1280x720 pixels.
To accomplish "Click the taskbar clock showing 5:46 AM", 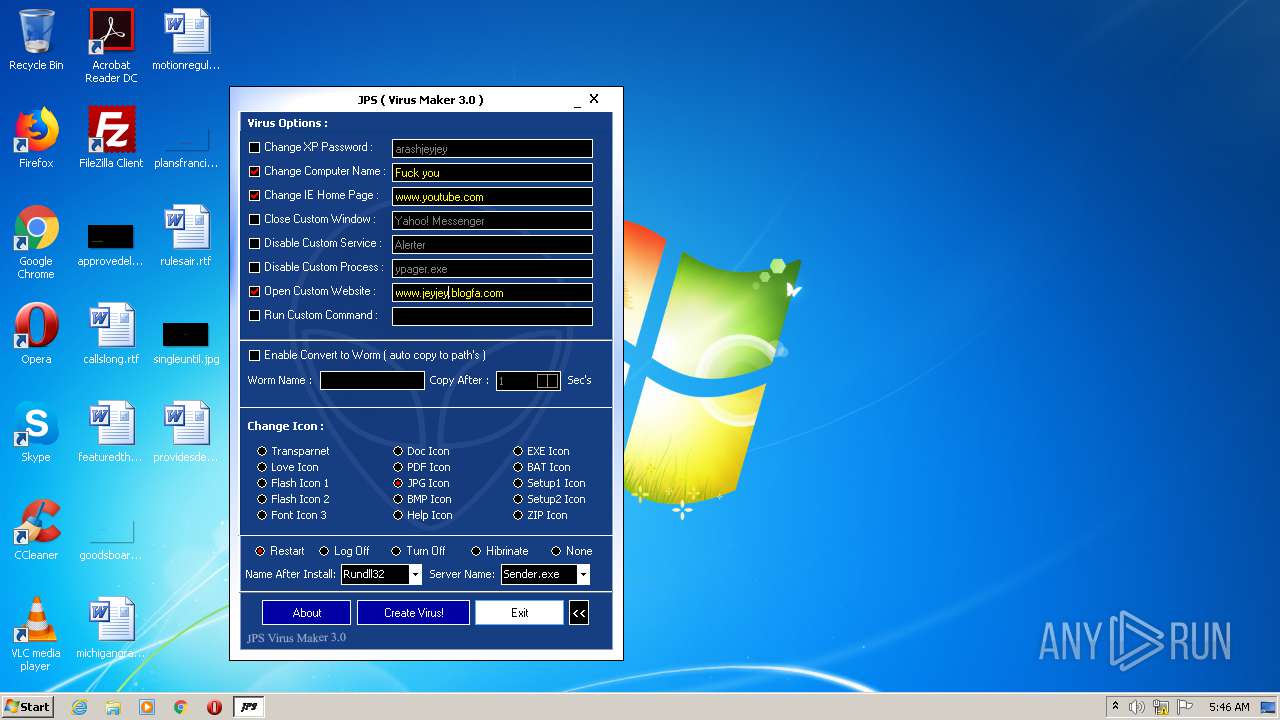I will click(1229, 707).
